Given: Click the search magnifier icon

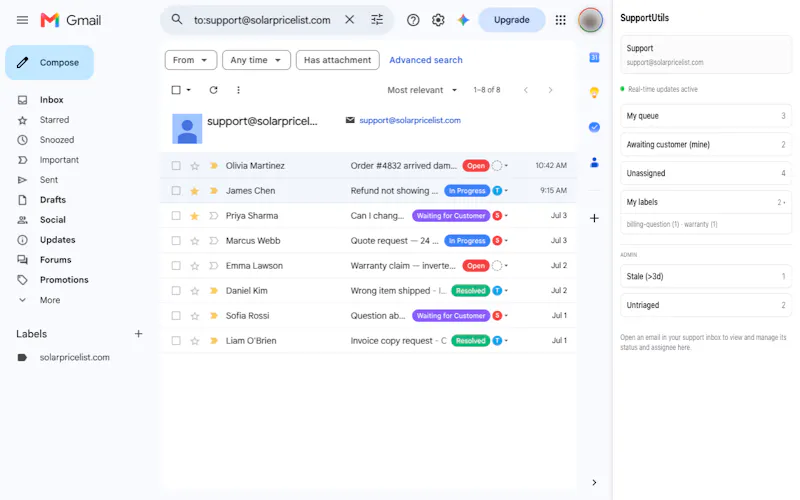Looking at the screenshot, I should click(177, 19).
